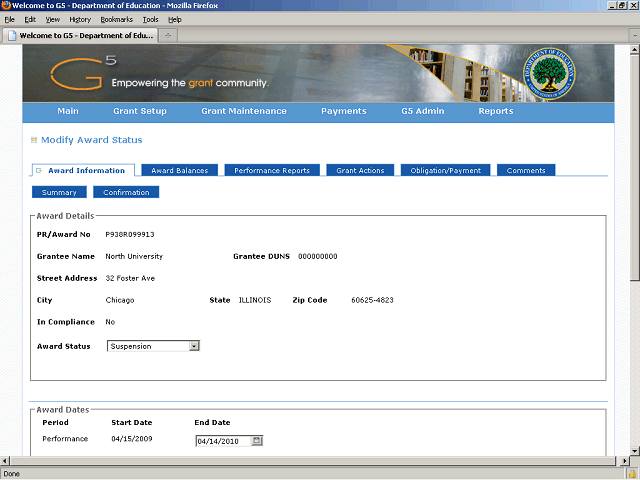The image size is (640, 480).
Task: Open Grant Maintenance navigation menu
Action: click(x=244, y=111)
